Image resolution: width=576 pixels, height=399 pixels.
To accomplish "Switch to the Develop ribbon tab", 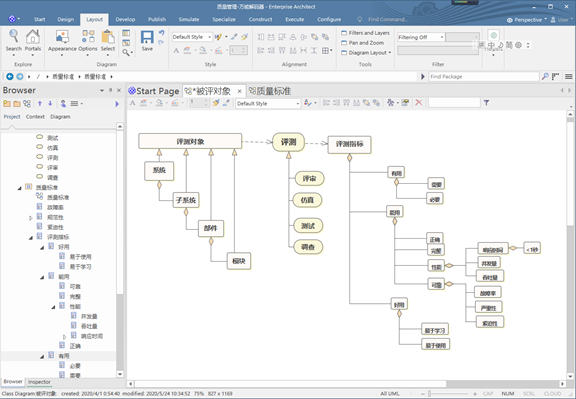I will click(125, 19).
